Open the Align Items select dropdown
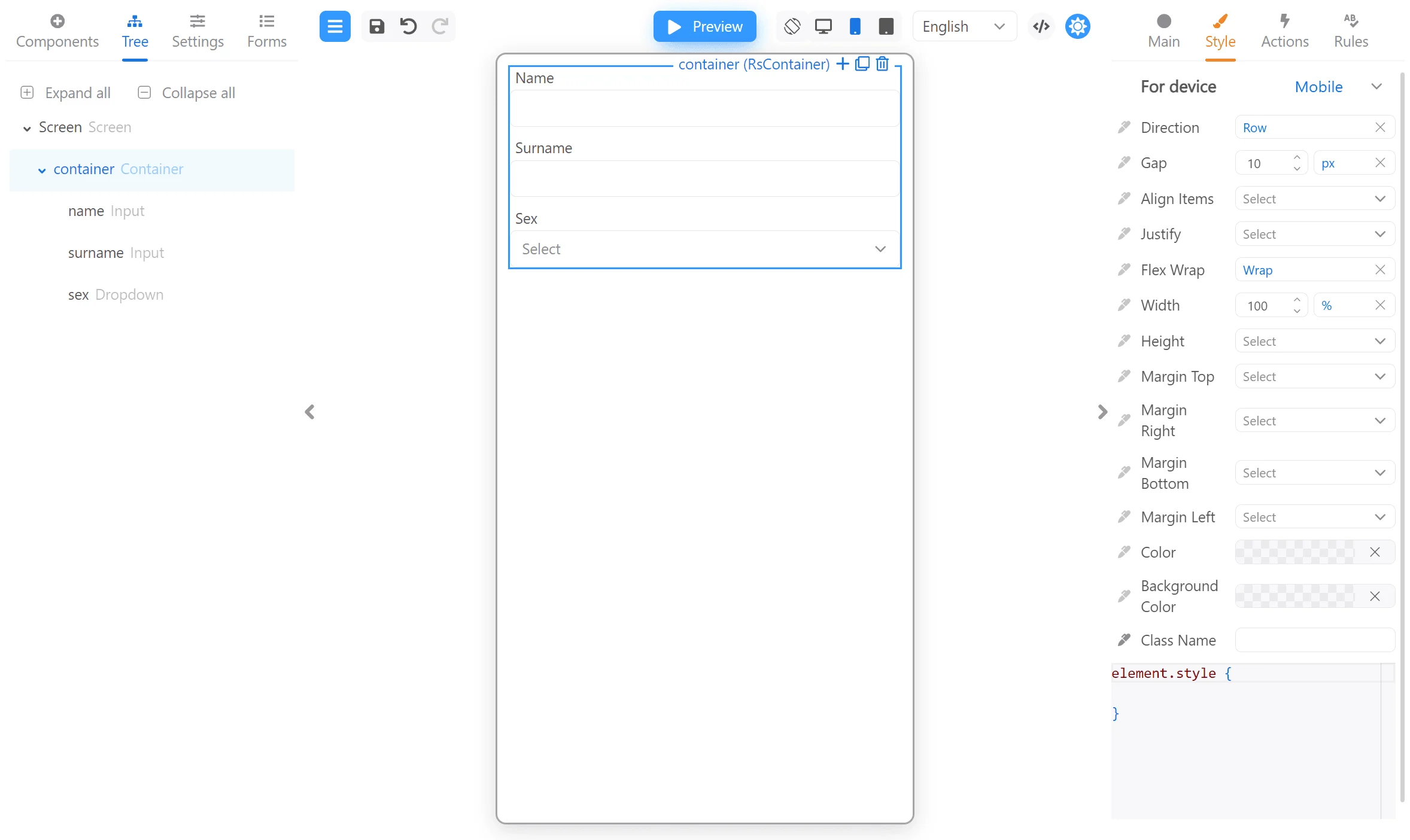Screen dimensions: 1410x840 pyautogui.click(x=1314, y=199)
